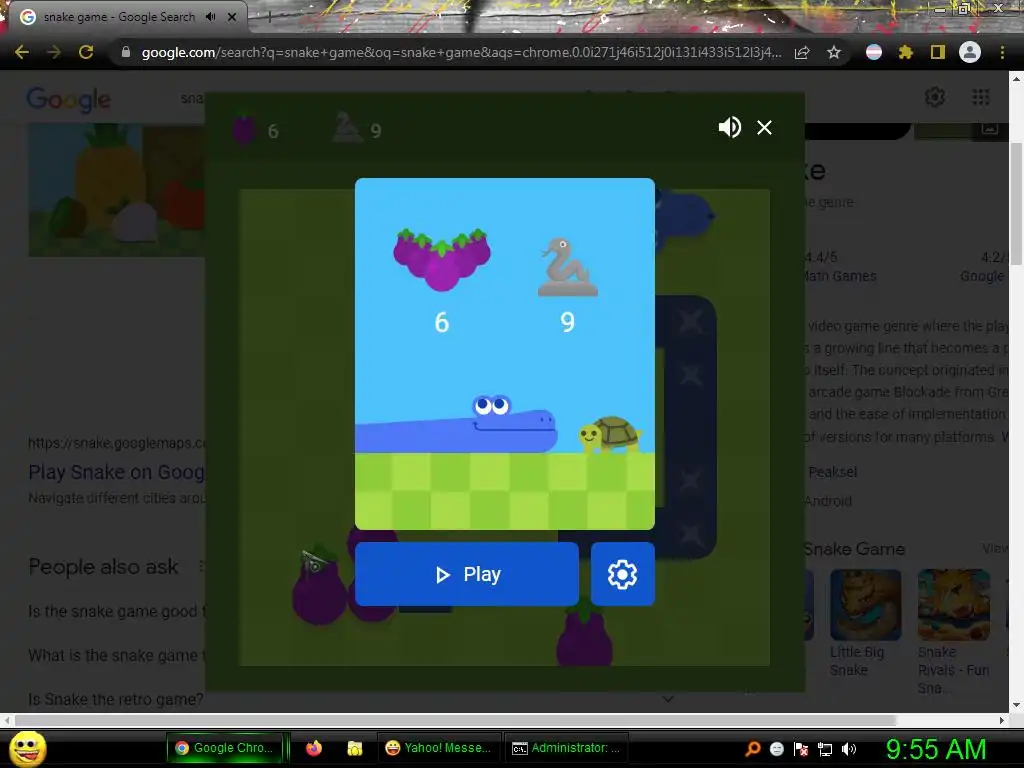Screen dimensions: 1024x768
Task: Focus the address bar URL
Action: point(461,52)
